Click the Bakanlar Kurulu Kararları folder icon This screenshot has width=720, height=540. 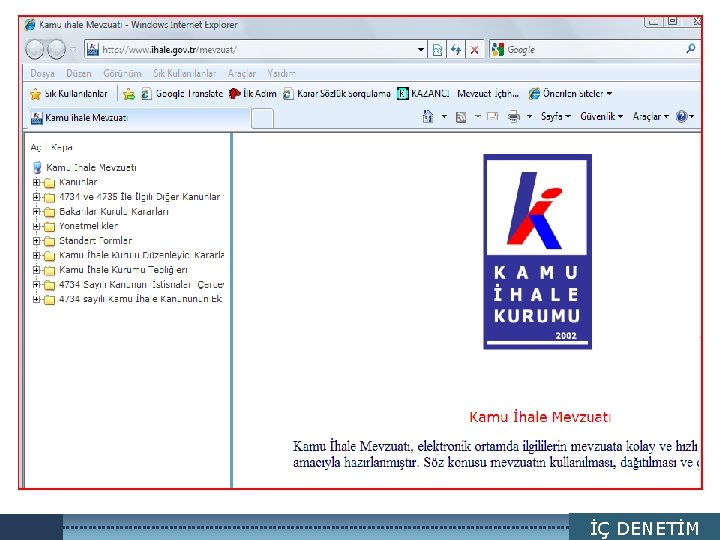point(49,212)
